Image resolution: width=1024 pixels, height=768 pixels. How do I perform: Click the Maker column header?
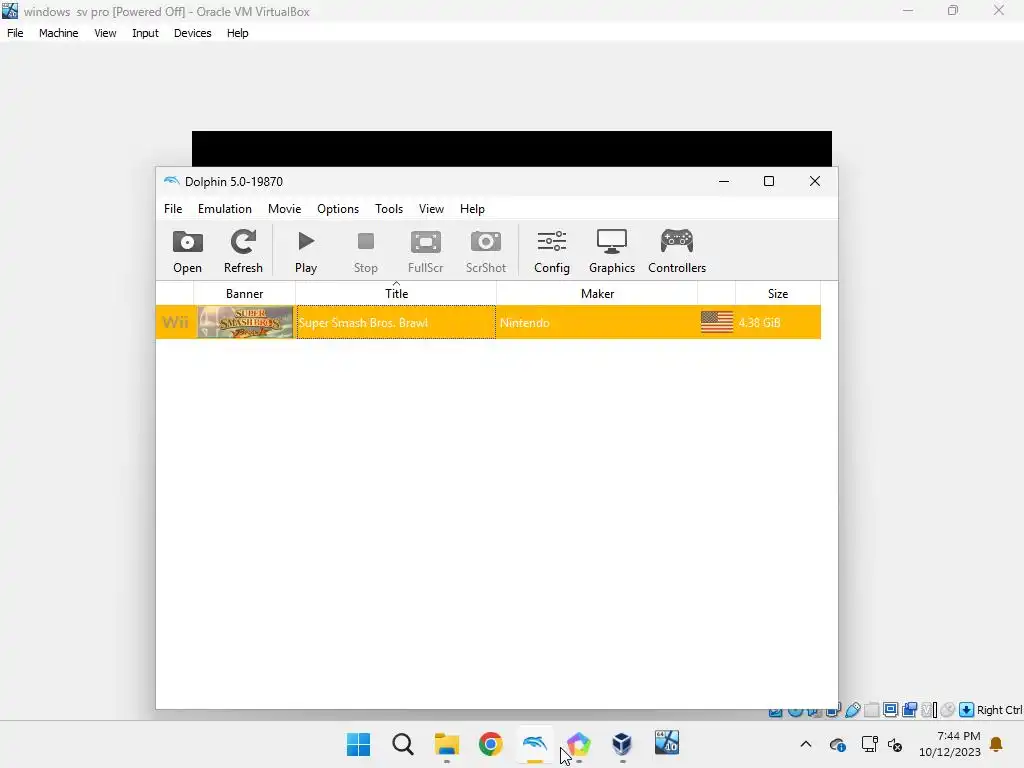click(x=598, y=294)
